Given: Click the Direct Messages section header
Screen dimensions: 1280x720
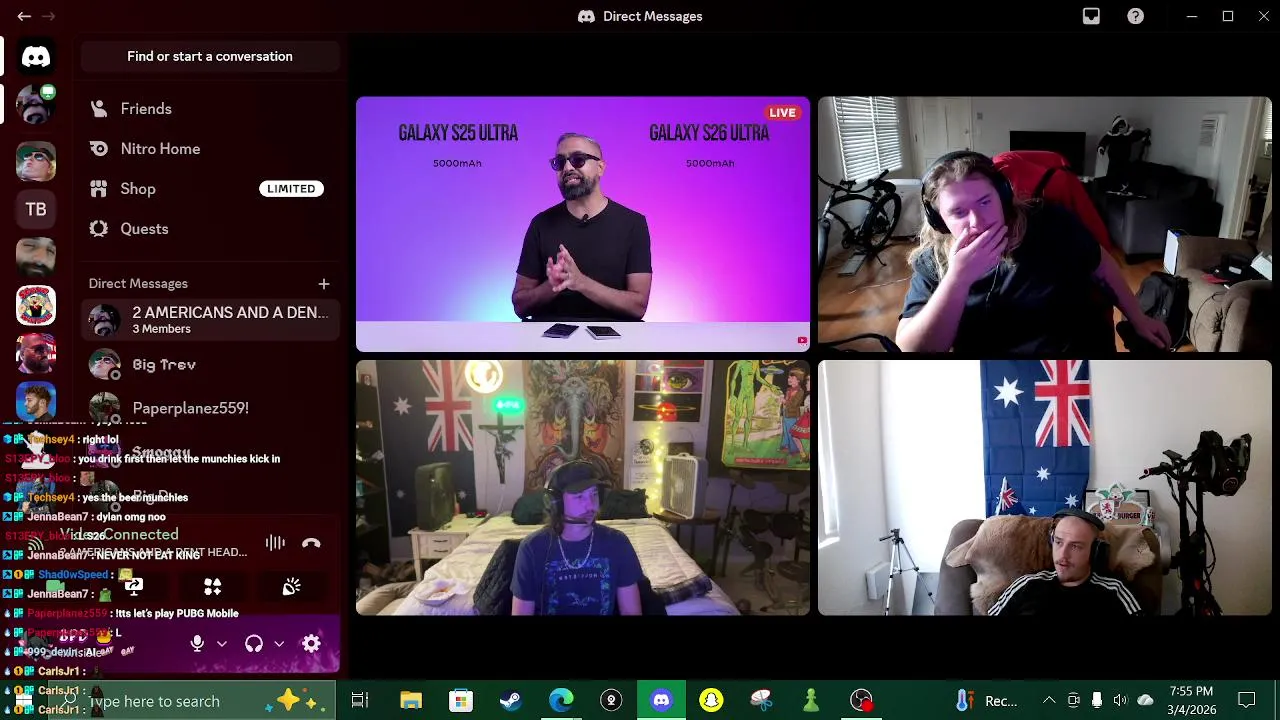Looking at the screenshot, I should 138,284.
